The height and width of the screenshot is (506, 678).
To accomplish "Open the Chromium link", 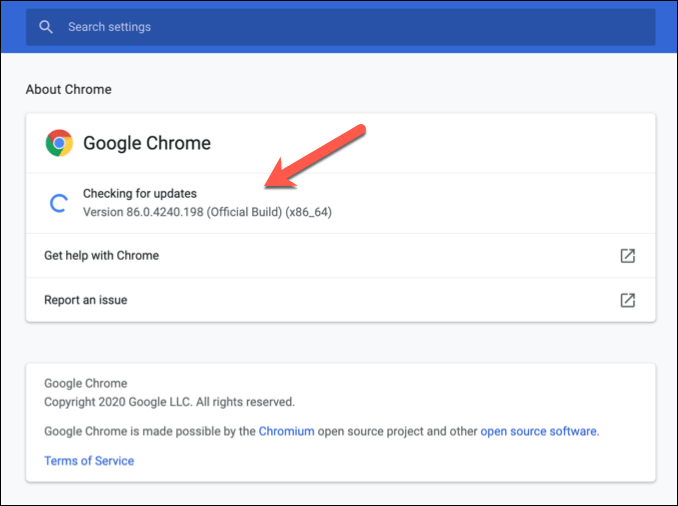I will (286, 432).
